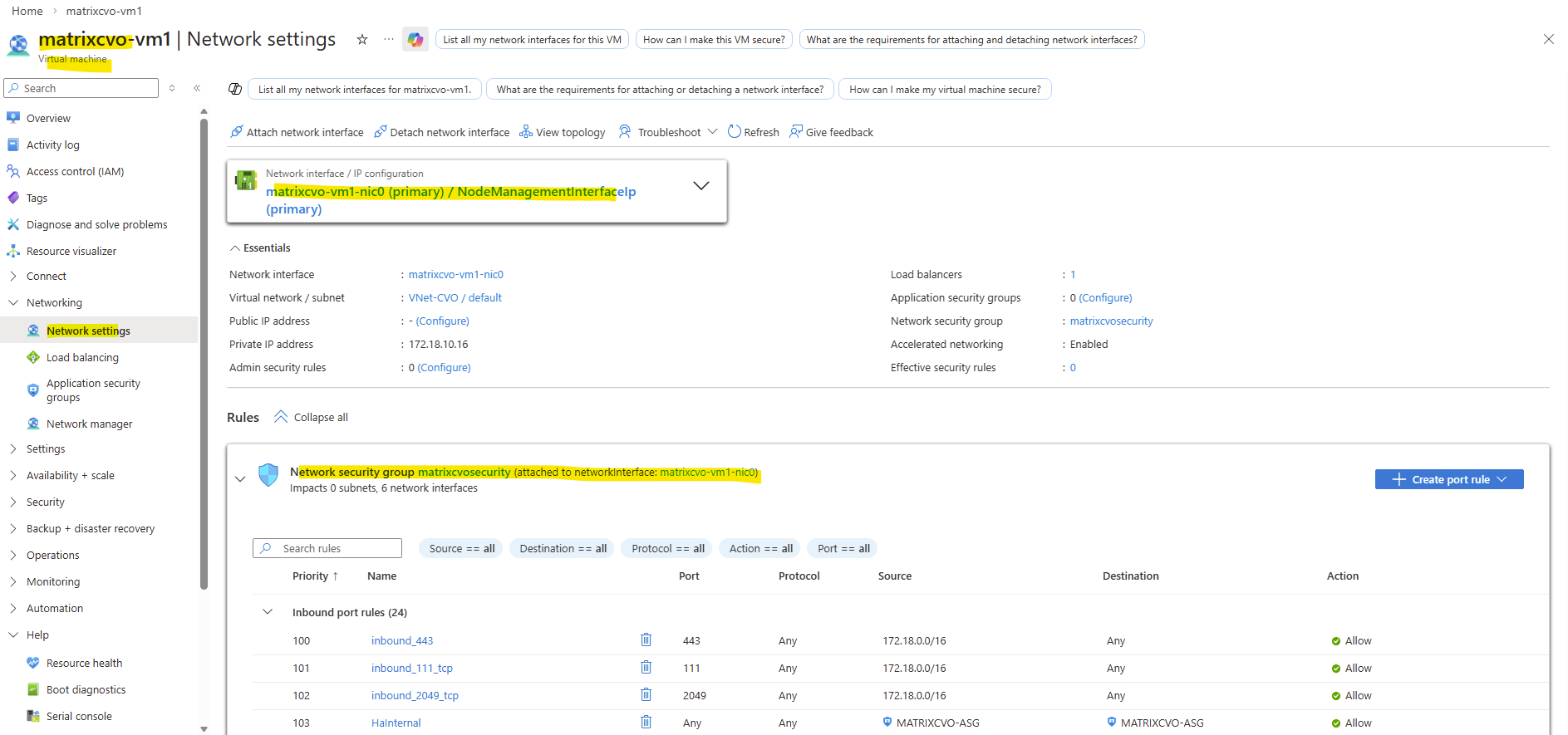Collapse the Inbound port rules section
Image resolution: width=1568 pixels, height=735 pixels.
pyautogui.click(x=268, y=612)
